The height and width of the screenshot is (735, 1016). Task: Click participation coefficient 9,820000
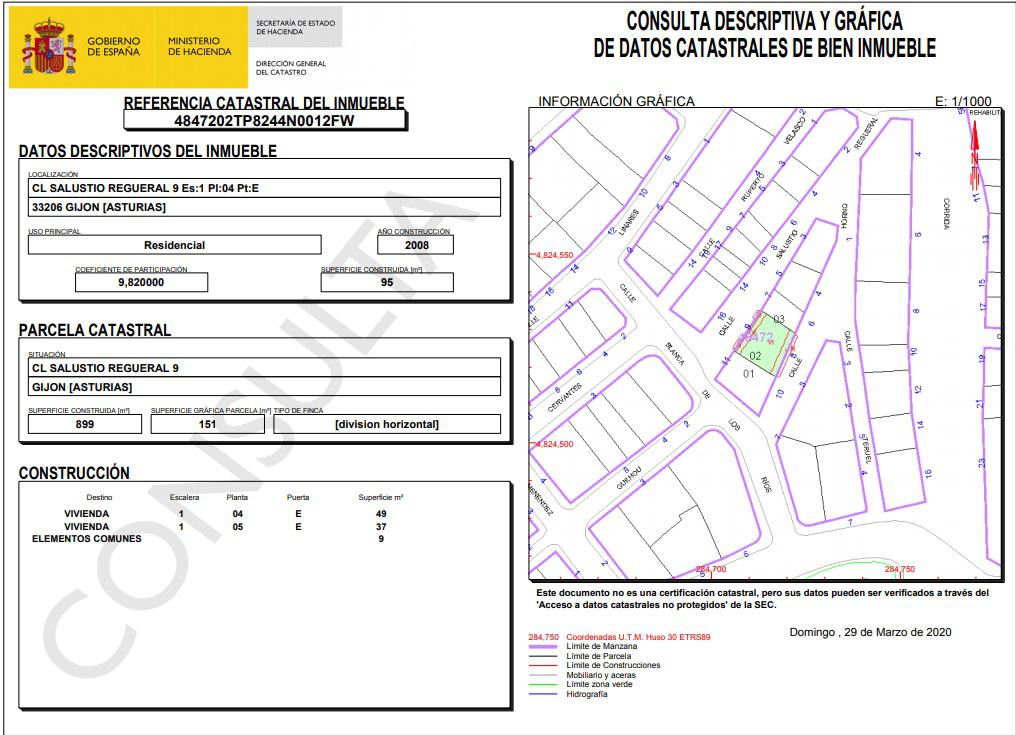pyautogui.click(x=141, y=283)
